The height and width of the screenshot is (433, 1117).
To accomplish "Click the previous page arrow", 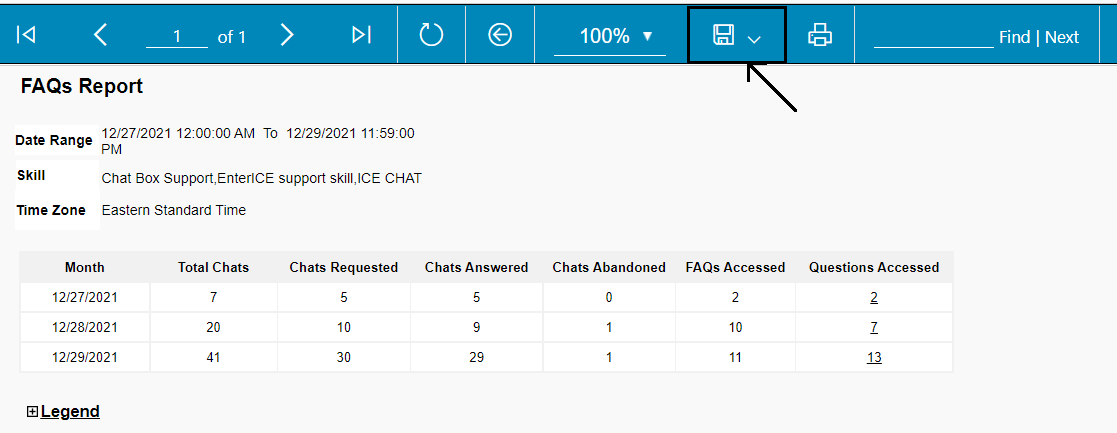I will (100, 35).
